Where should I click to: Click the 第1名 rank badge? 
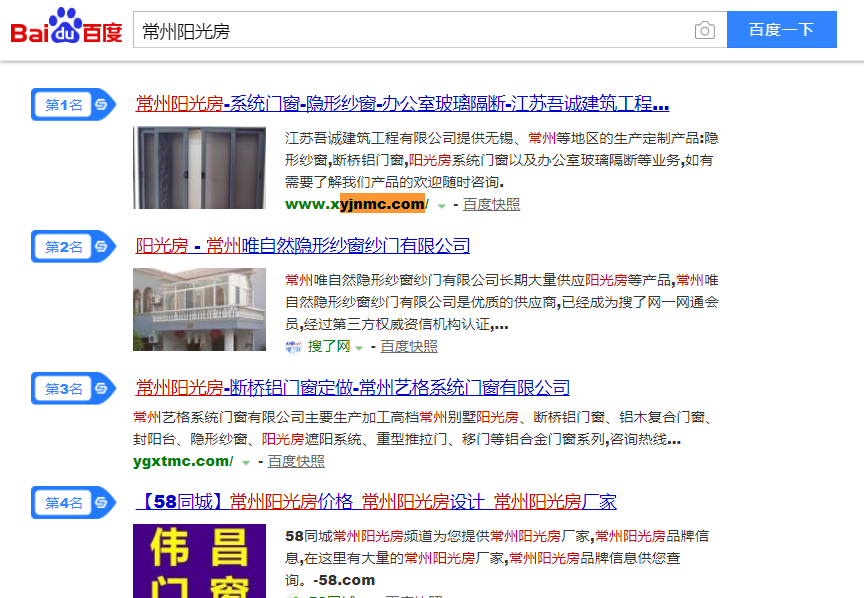(73, 104)
